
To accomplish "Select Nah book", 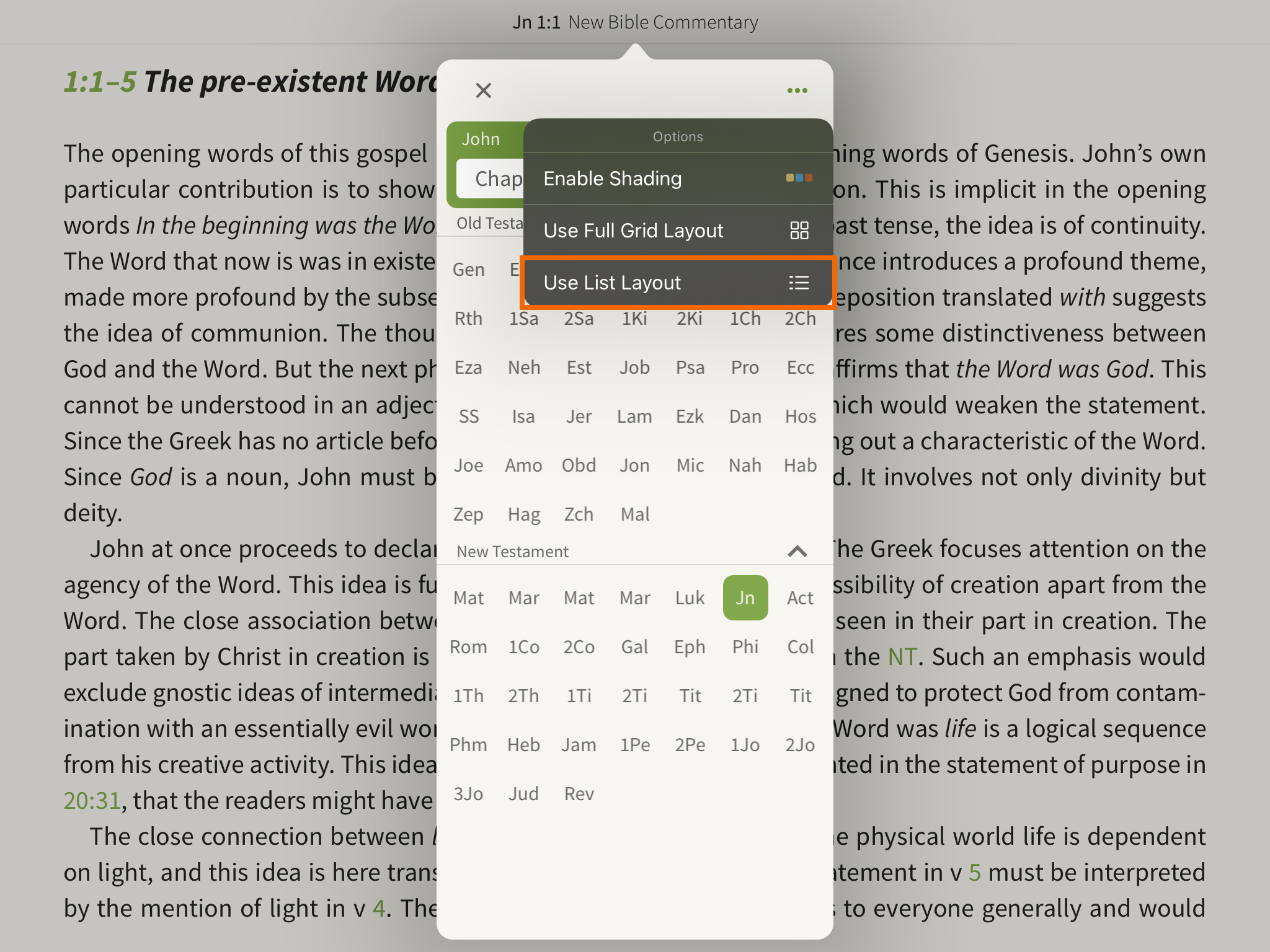I will coord(745,465).
